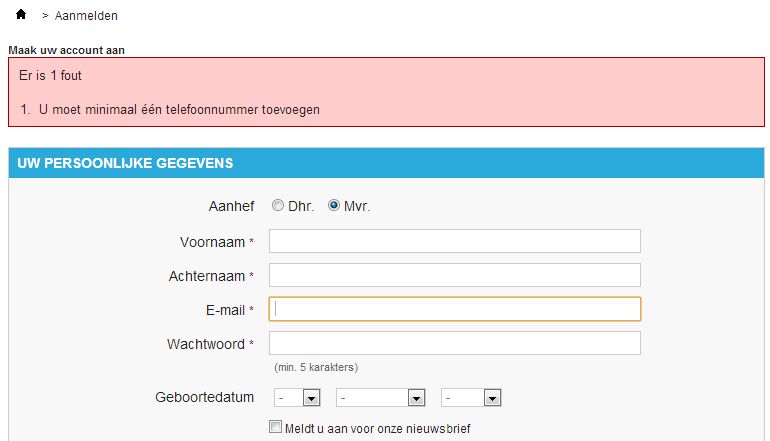
Task: Click the Uw Persoonlijke Gegevens header
Action: tap(125, 163)
